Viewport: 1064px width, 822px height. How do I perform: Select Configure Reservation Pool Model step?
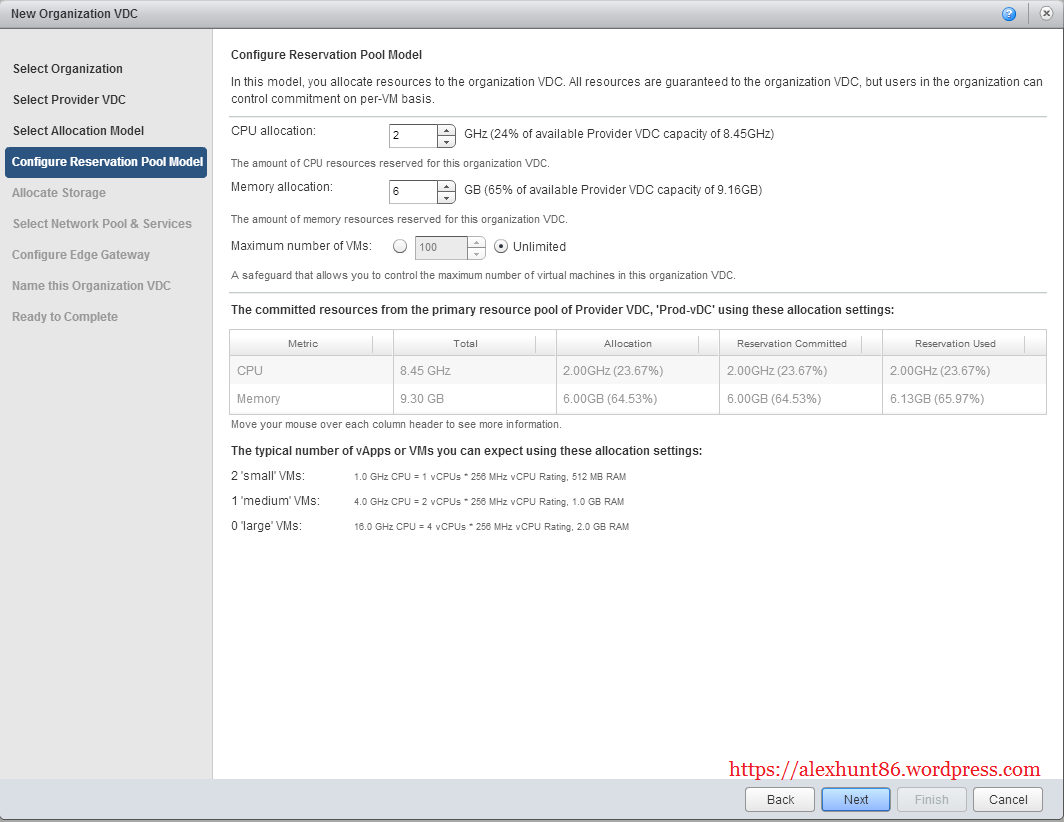[x=106, y=162]
